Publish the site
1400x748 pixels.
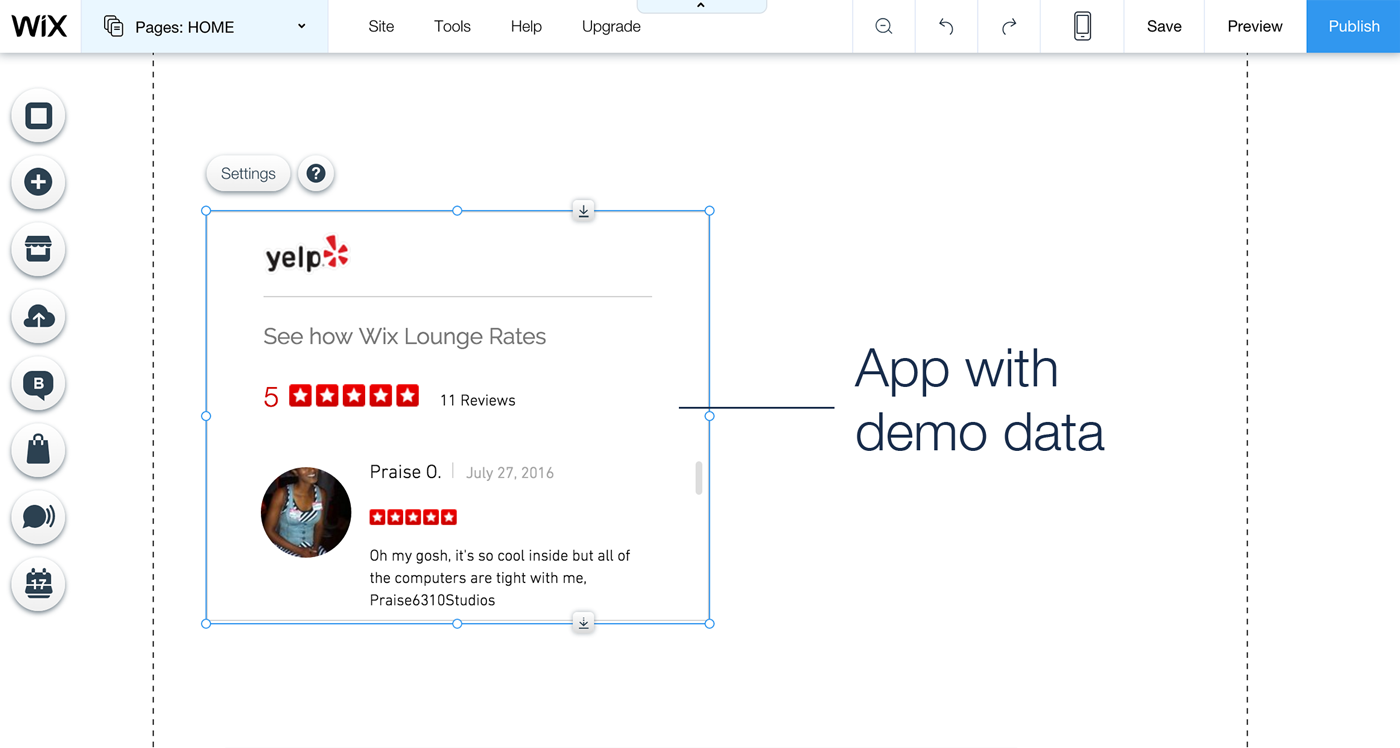(1354, 27)
